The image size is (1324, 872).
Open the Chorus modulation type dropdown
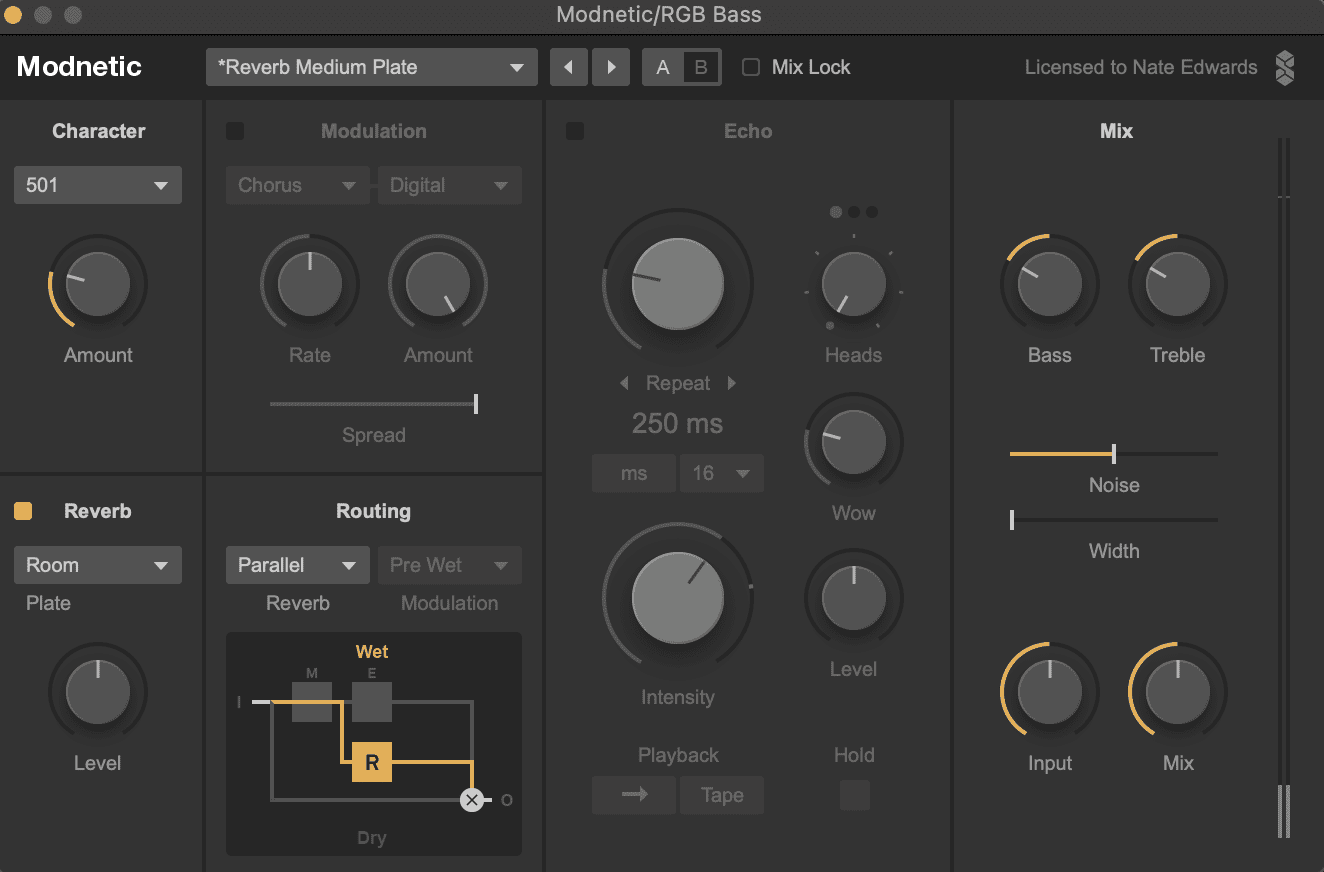pos(298,185)
